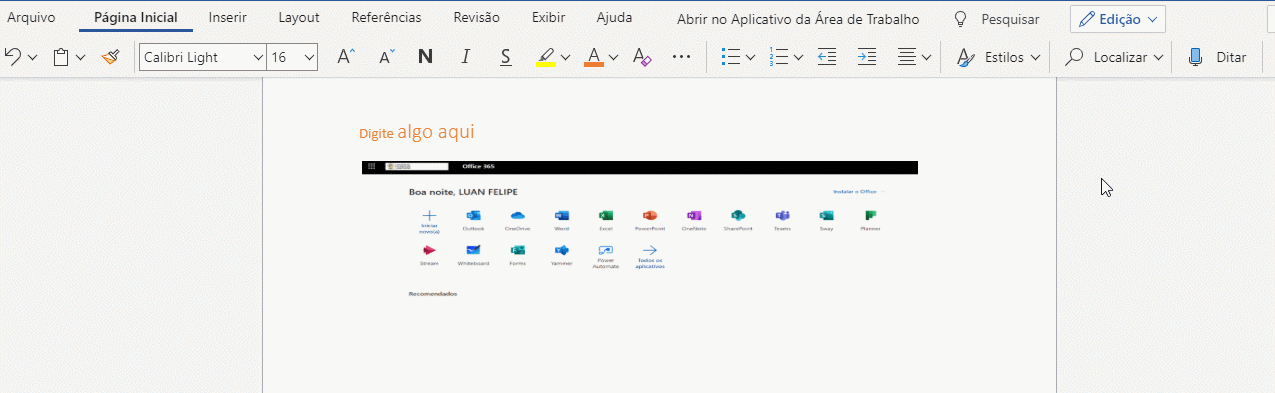Select the Office 365 screenshot image
This screenshot has width=1275, height=393.
640,230
